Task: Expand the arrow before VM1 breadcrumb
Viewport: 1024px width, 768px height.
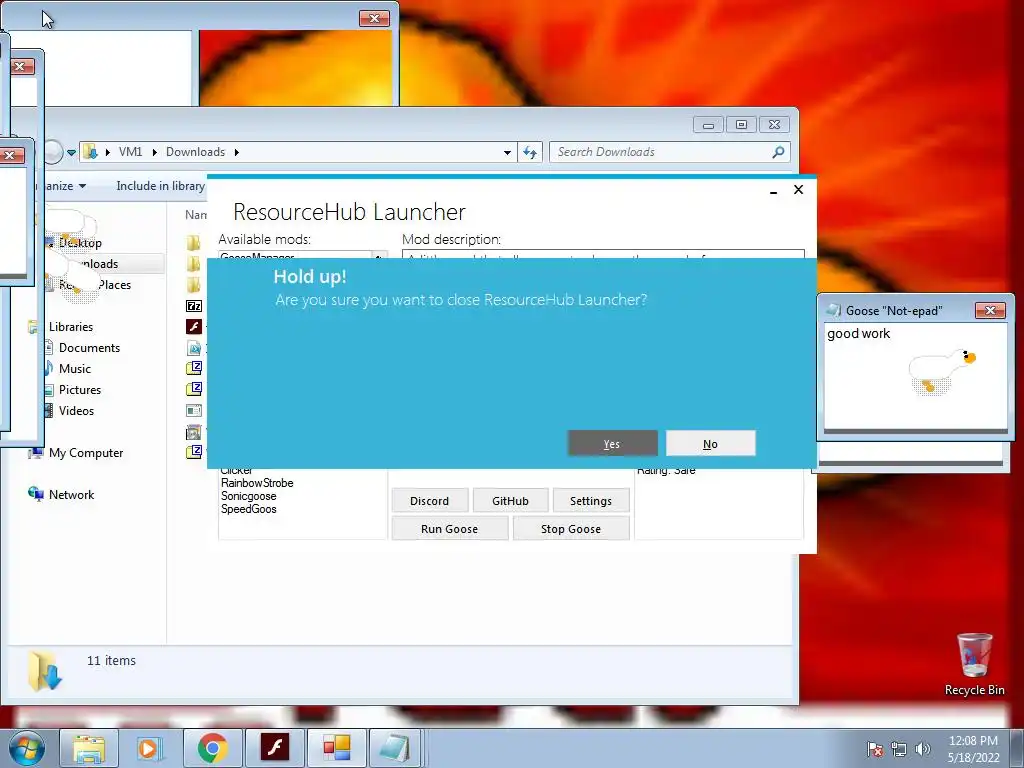Action: coord(108,152)
